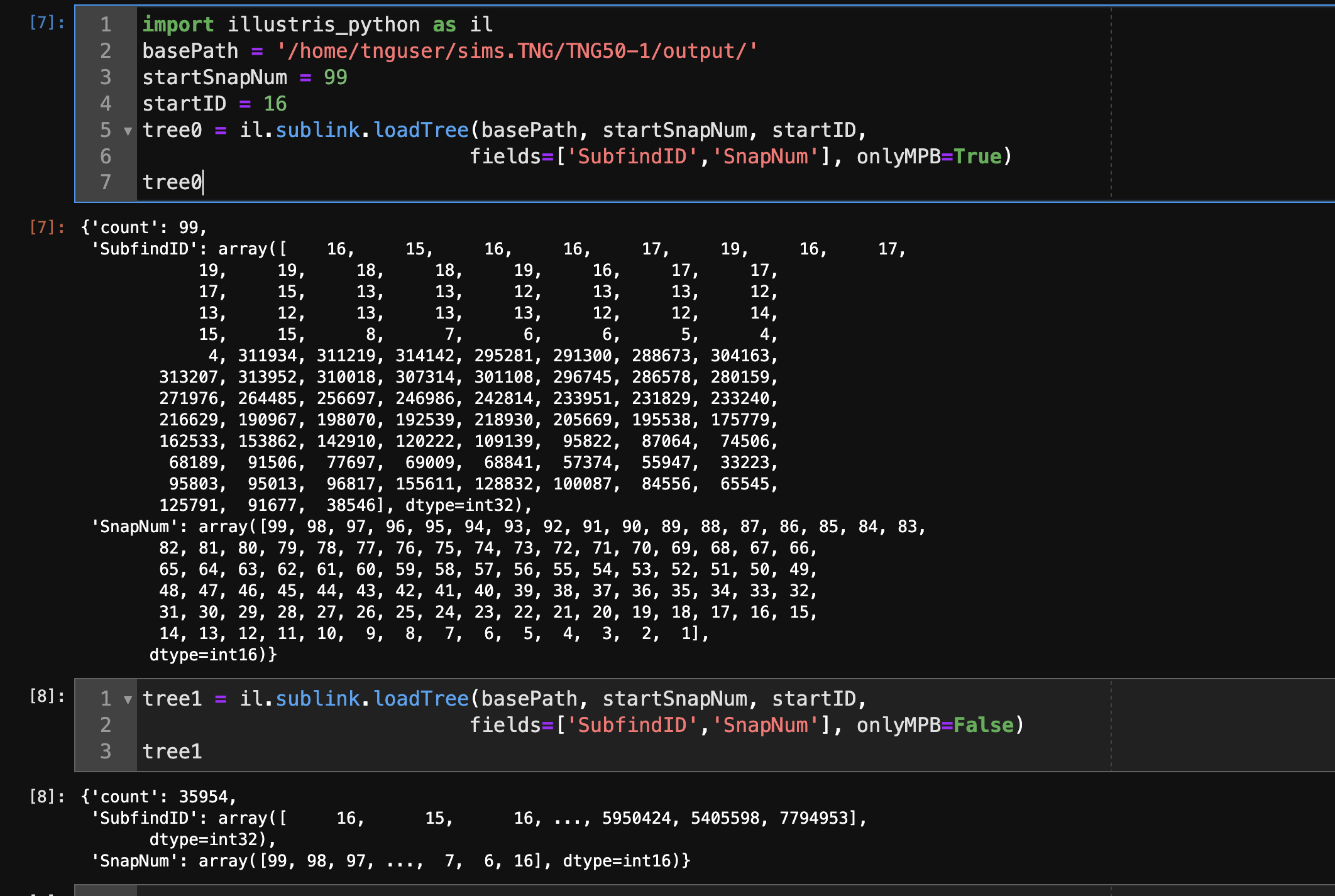
Task: Click the 'fields=' argument in cell 8
Action: coord(512,725)
